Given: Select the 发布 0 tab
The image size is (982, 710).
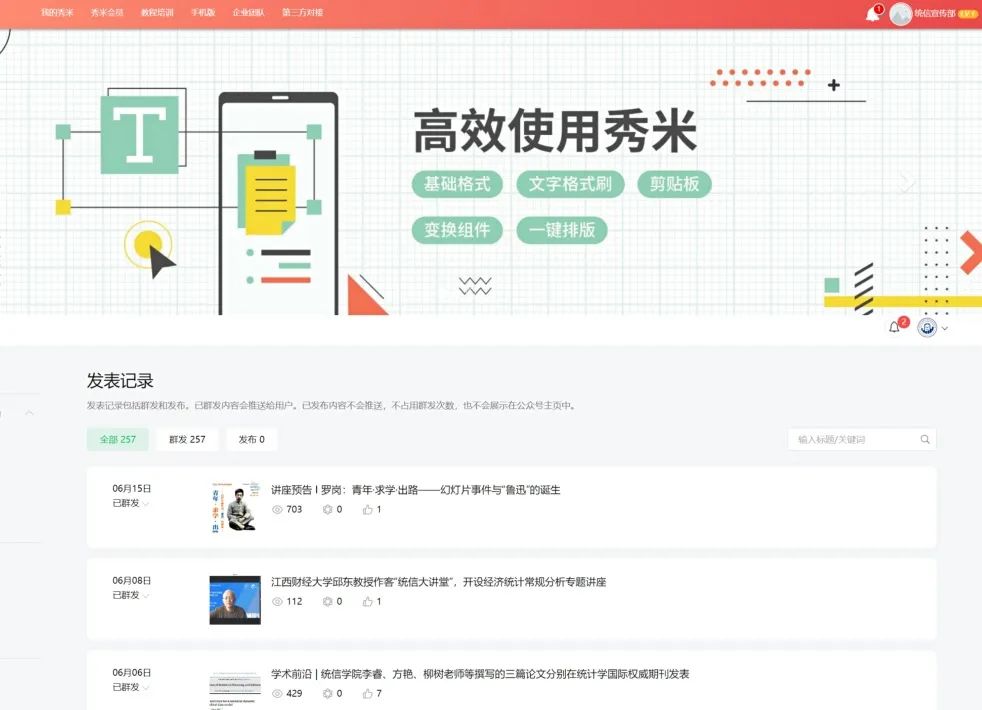Looking at the screenshot, I should 251,439.
